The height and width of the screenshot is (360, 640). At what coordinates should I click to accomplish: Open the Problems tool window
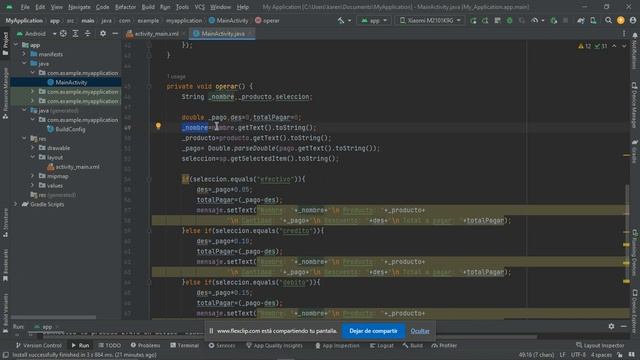point(145,346)
